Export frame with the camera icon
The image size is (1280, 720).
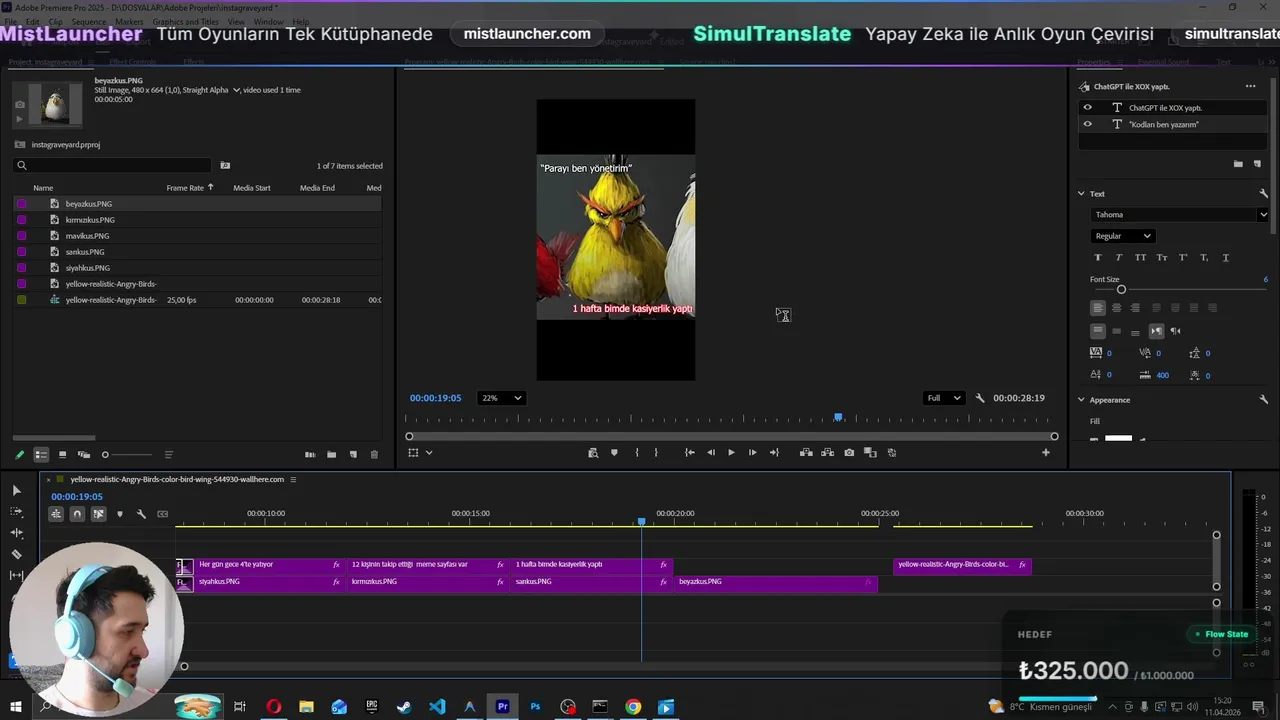(849, 453)
